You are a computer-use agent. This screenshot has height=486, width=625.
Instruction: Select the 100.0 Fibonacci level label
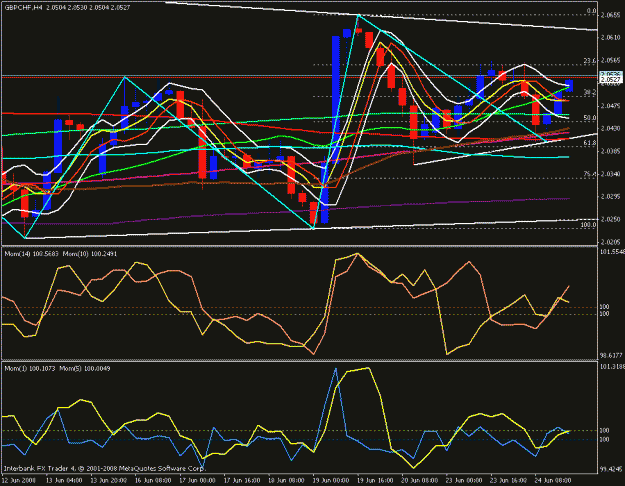pyautogui.click(x=588, y=225)
